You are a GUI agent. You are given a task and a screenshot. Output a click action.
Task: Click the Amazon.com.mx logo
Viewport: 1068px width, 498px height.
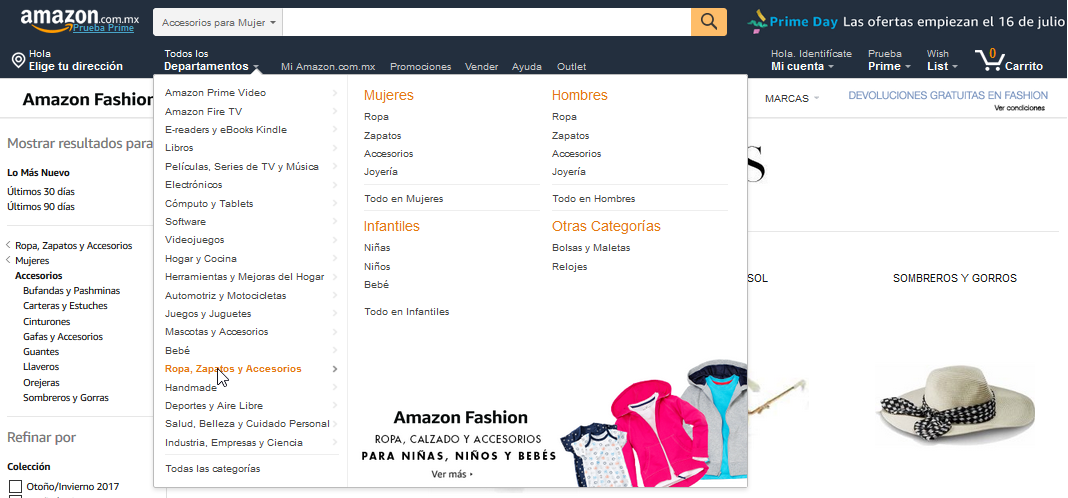coord(80,19)
